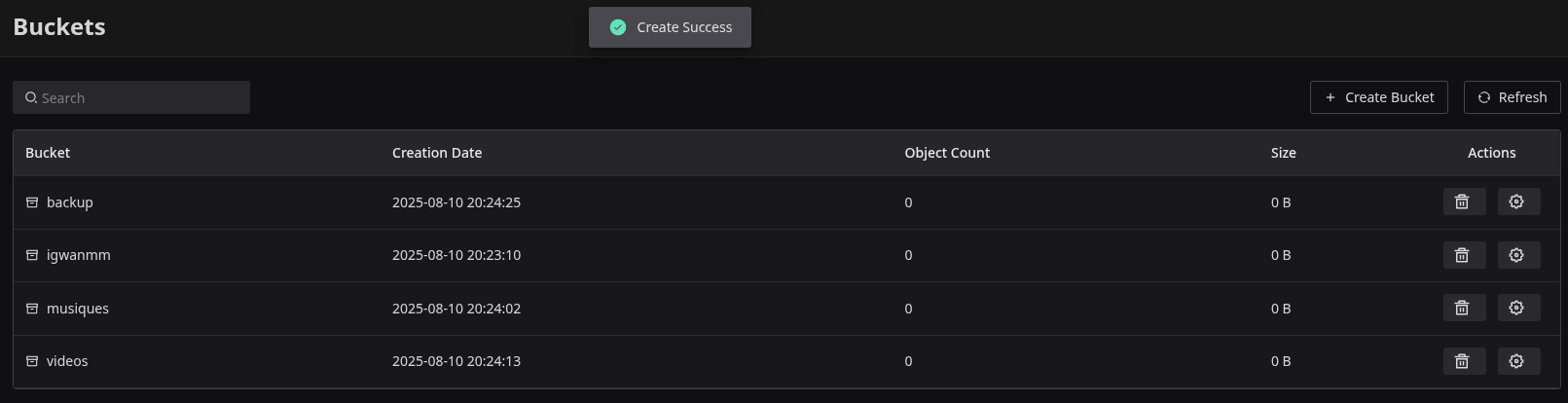Open settings for backup bucket

pos(1518,201)
